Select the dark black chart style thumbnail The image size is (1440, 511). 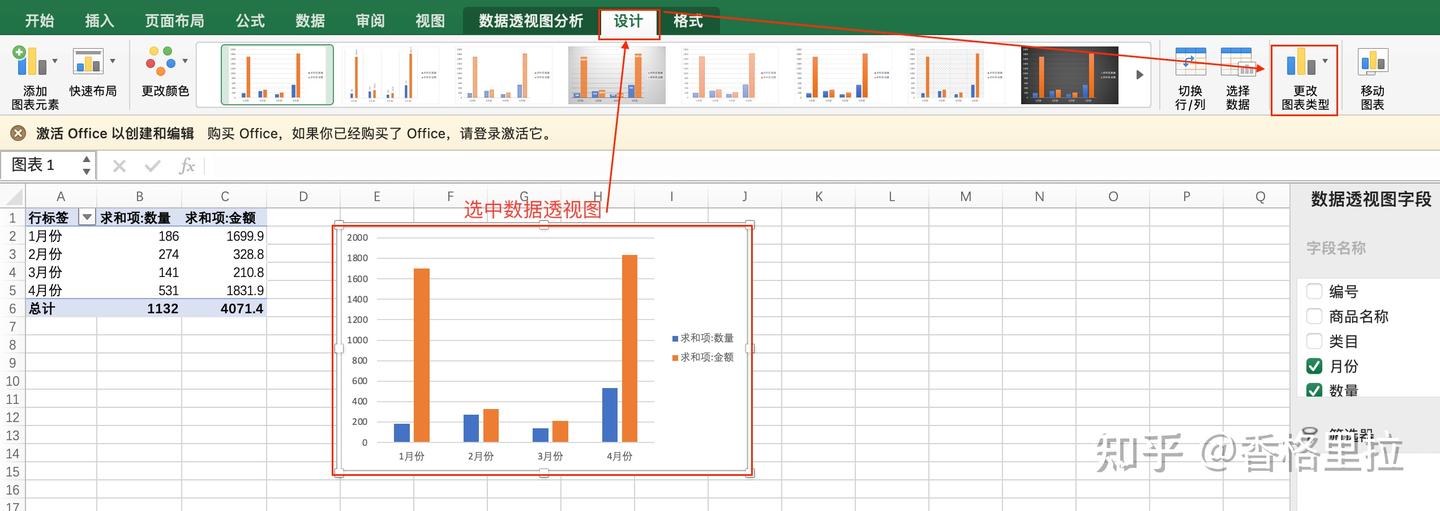click(1069, 75)
